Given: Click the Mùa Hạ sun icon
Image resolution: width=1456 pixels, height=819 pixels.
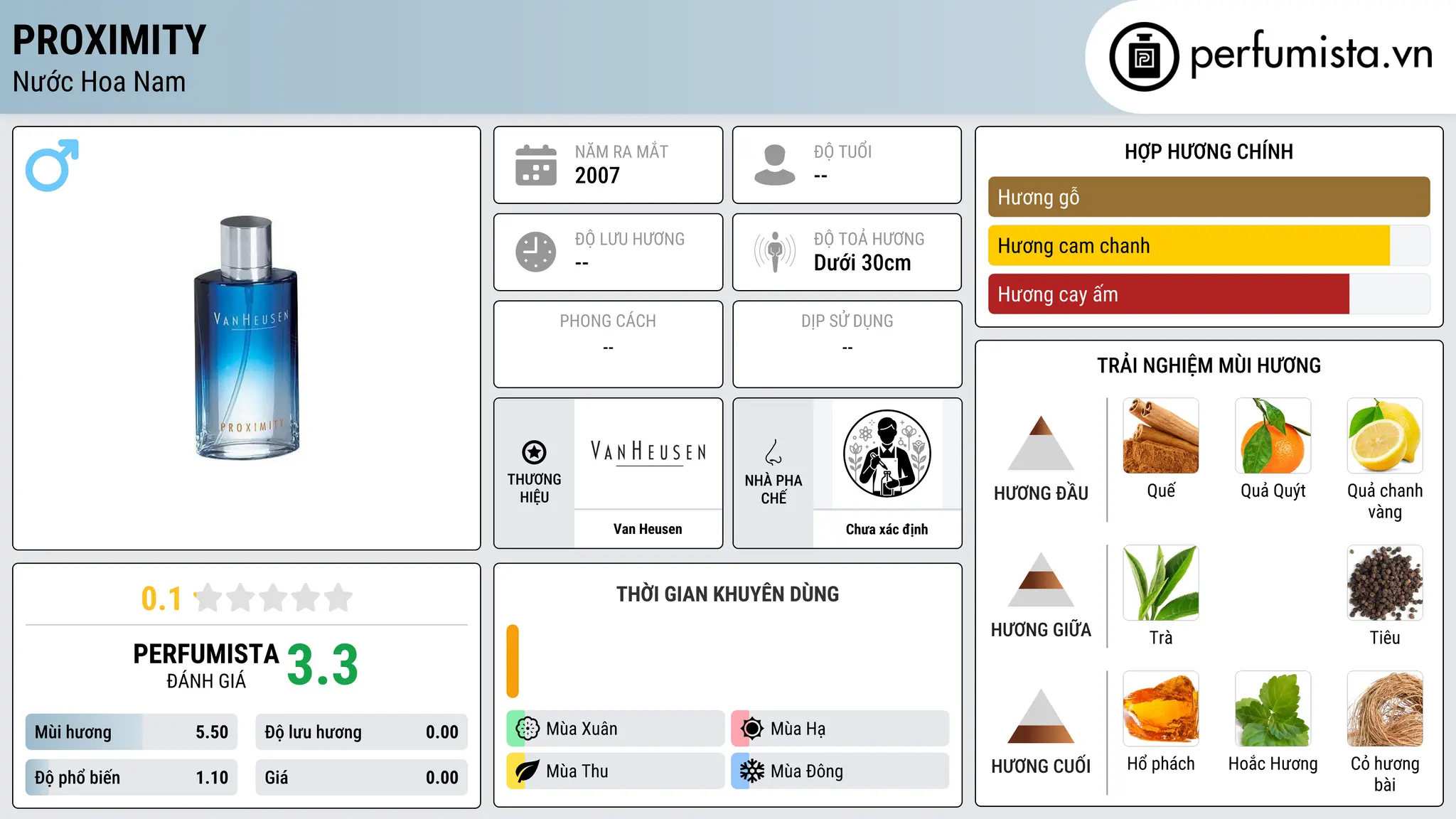Looking at the screenshot, I should [752, 729].
